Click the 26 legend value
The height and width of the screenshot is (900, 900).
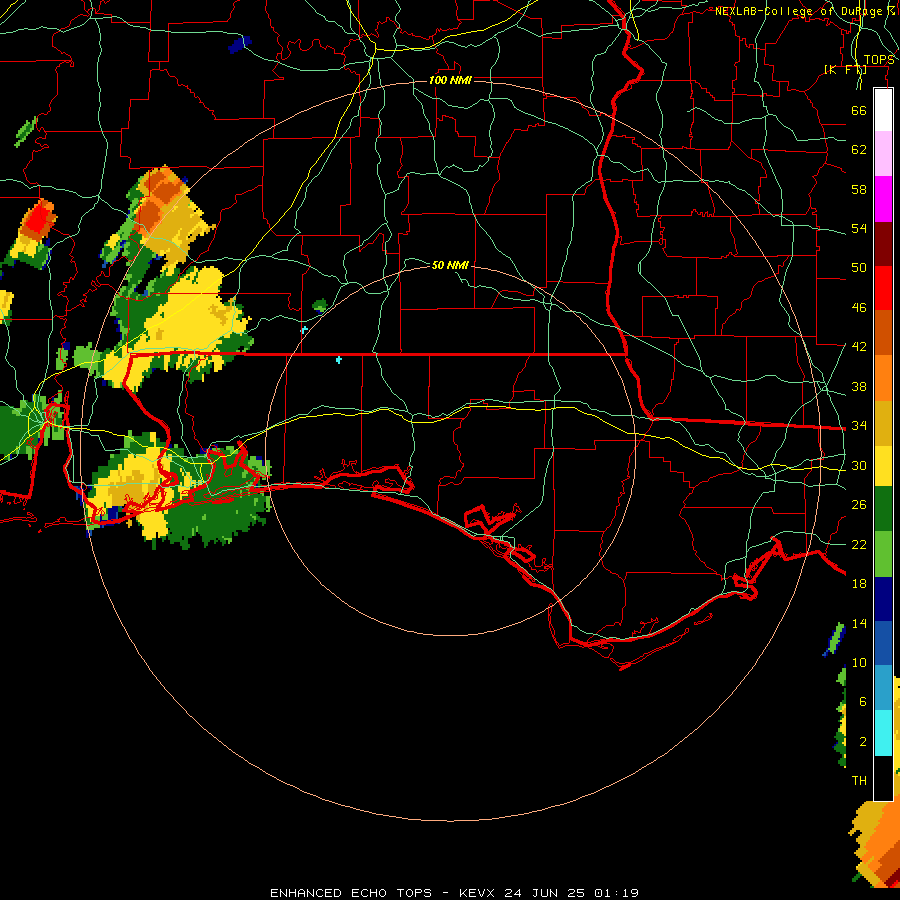click(859, 505)
